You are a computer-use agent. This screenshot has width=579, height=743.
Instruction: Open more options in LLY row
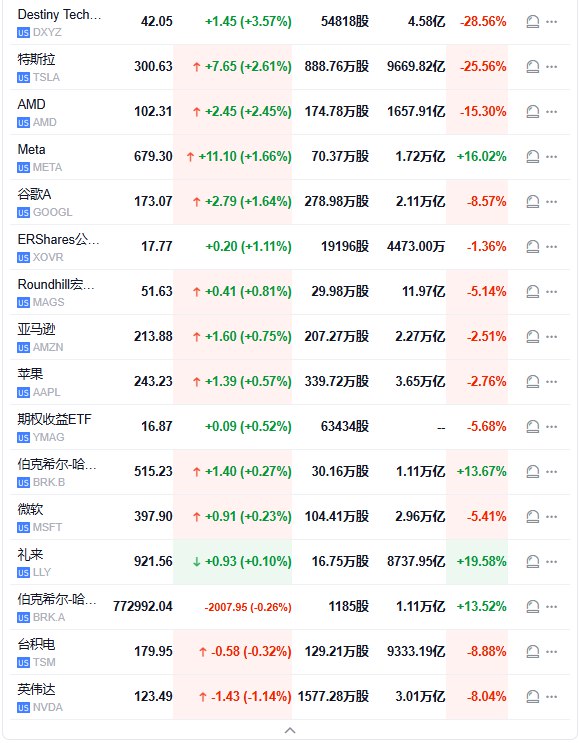coord(552,562)
